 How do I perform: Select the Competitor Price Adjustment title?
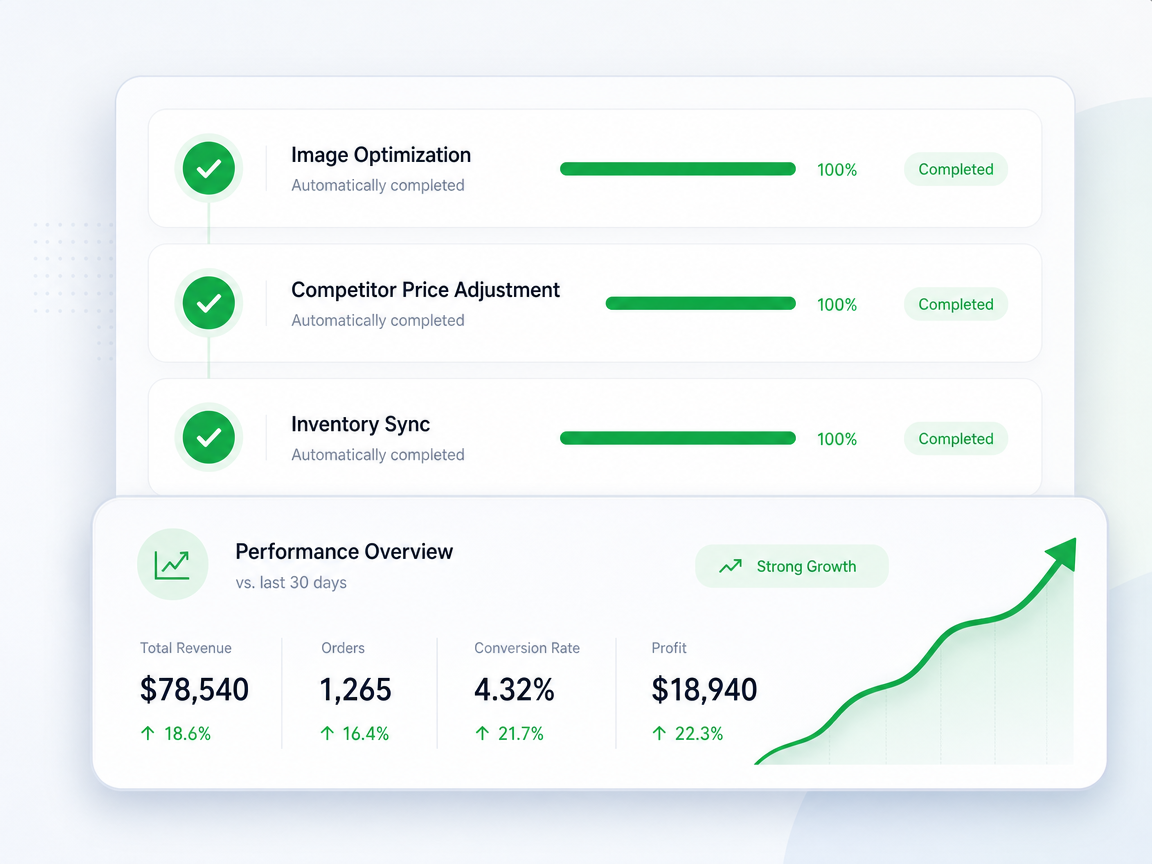(425, 290)
